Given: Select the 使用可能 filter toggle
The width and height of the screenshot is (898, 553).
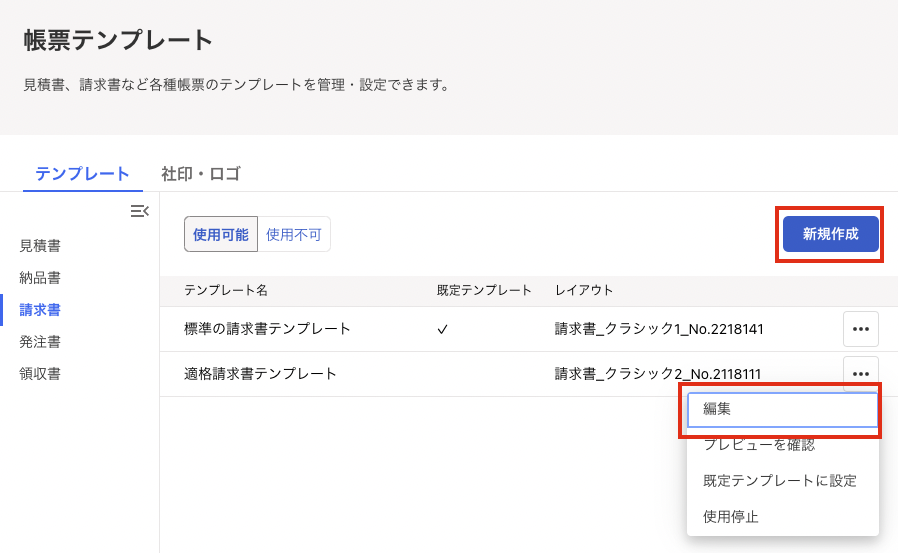Looking at the screenshot, I should tap(220, 234).
